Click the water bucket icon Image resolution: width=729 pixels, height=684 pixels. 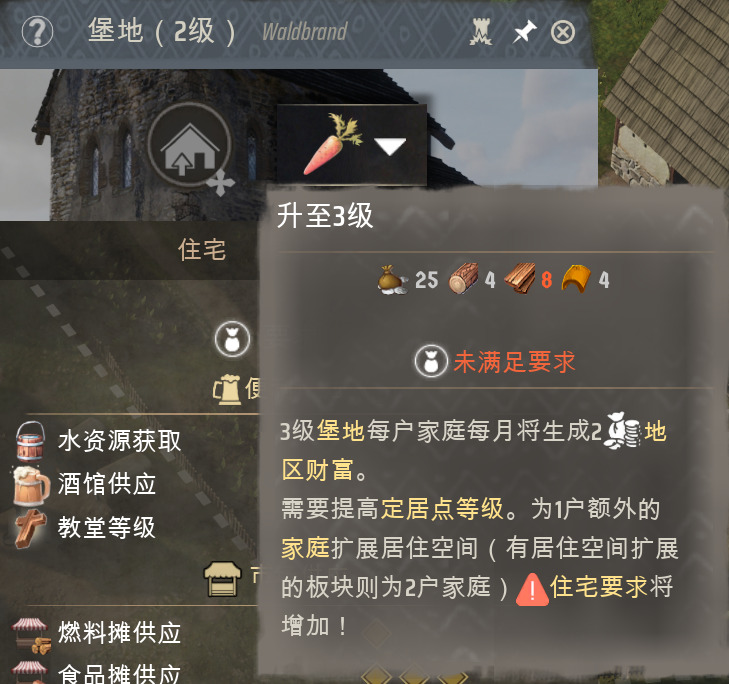(x=31, y=441)
